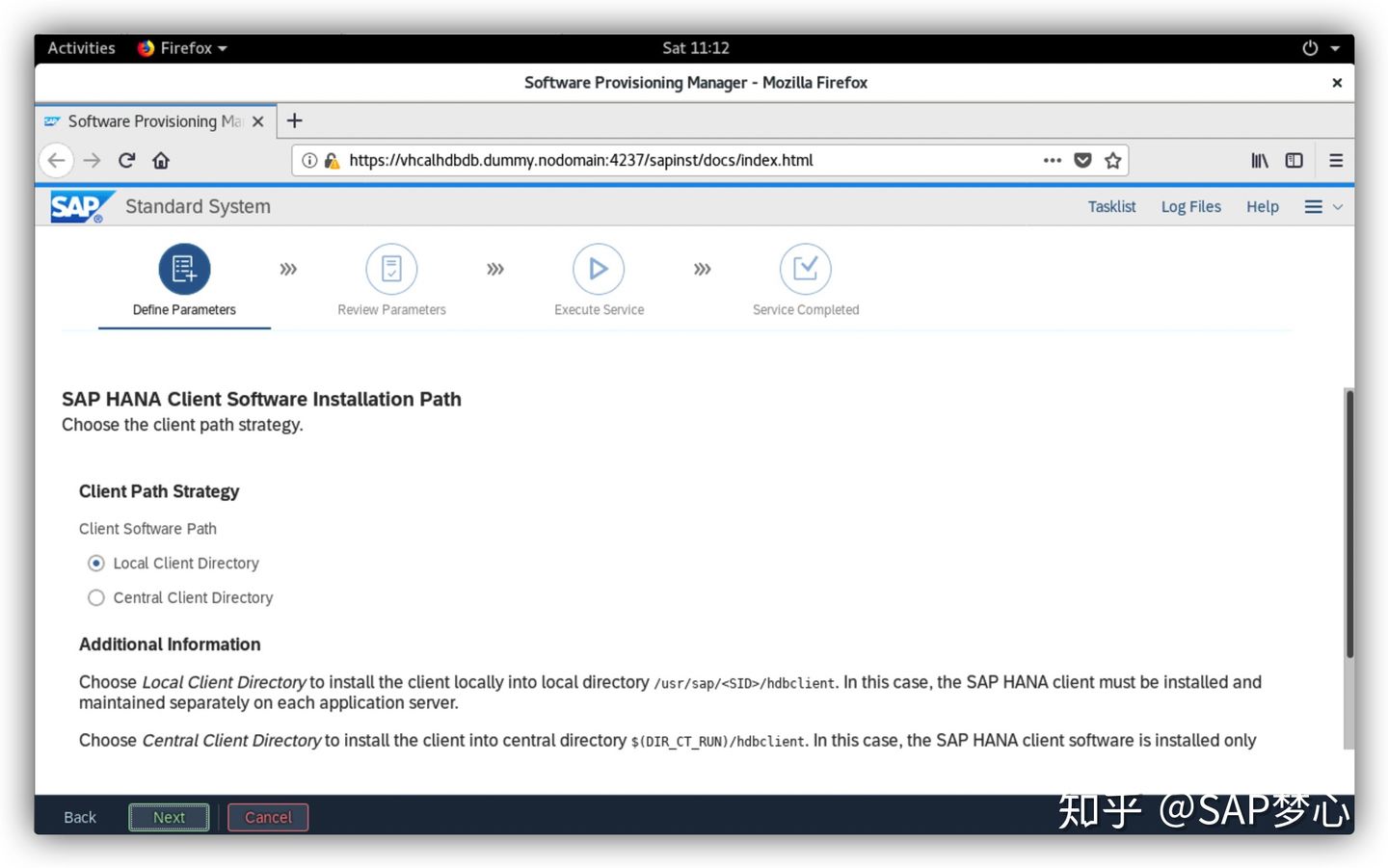
Task: Click the Back button
Action: [80, 817]
